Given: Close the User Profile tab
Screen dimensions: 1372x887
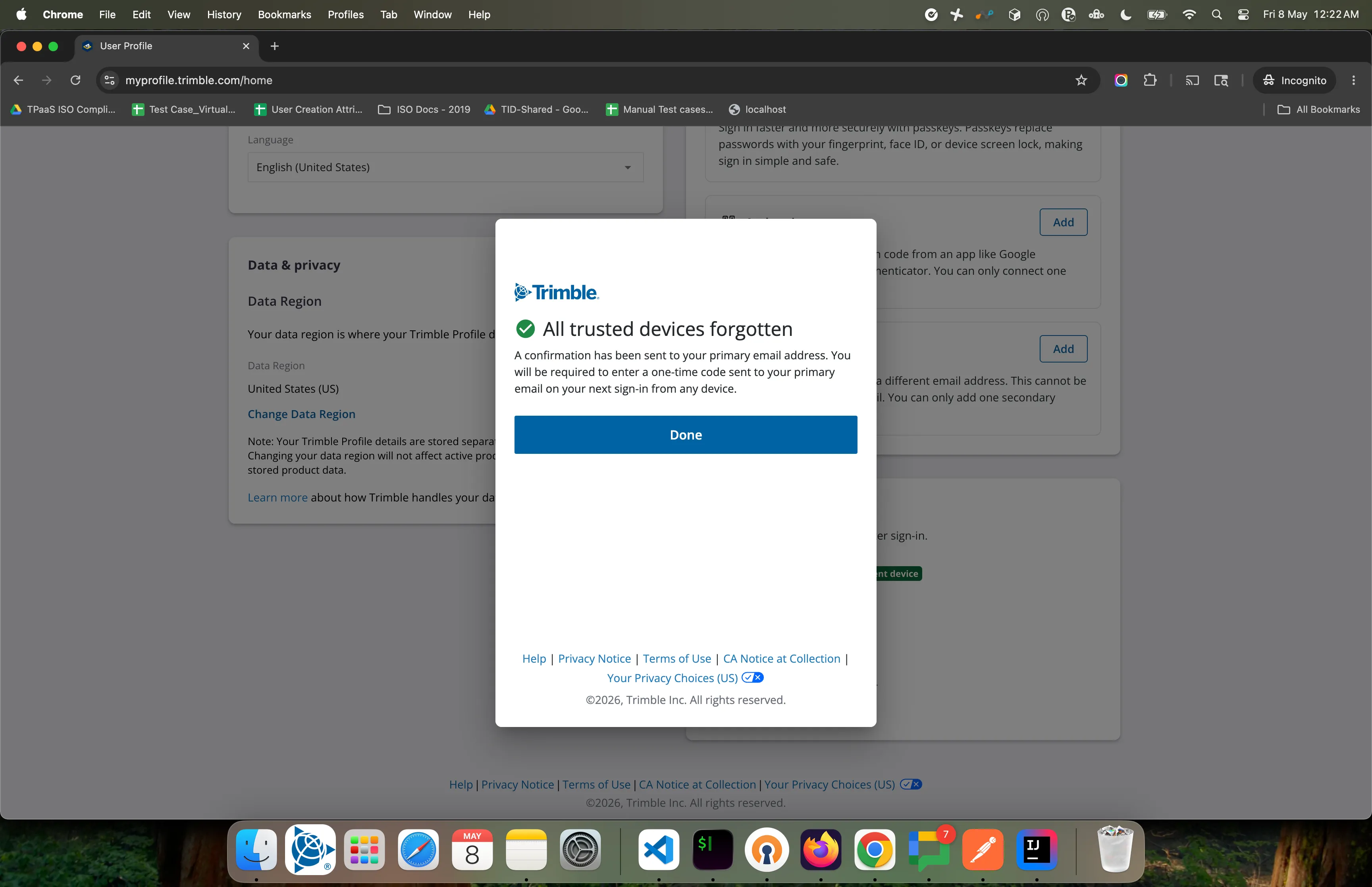Looking at the screenshot, I should pos(246,46).
